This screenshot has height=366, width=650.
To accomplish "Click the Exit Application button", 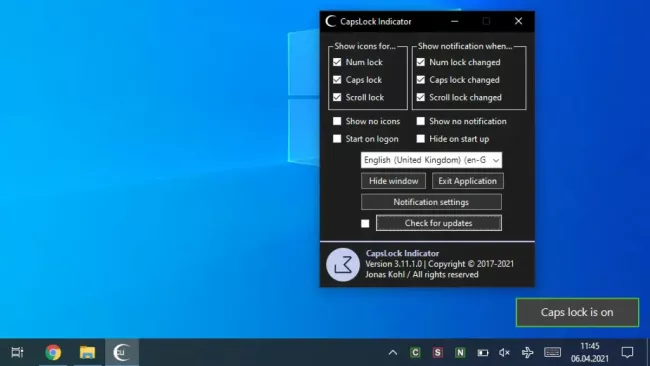I will [x=468, y=181].
